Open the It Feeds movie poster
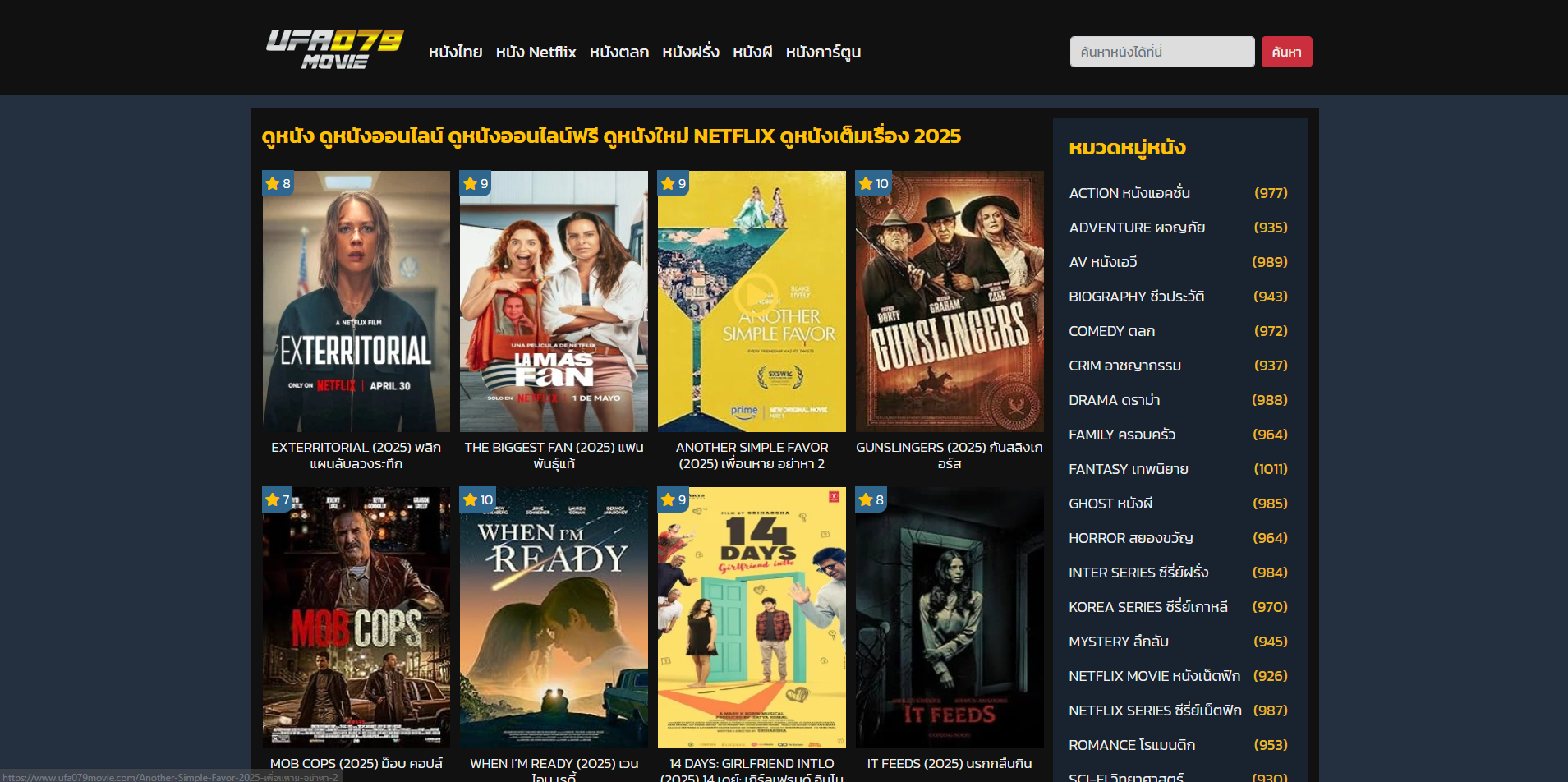1568x782 pixels. (950, 618)
